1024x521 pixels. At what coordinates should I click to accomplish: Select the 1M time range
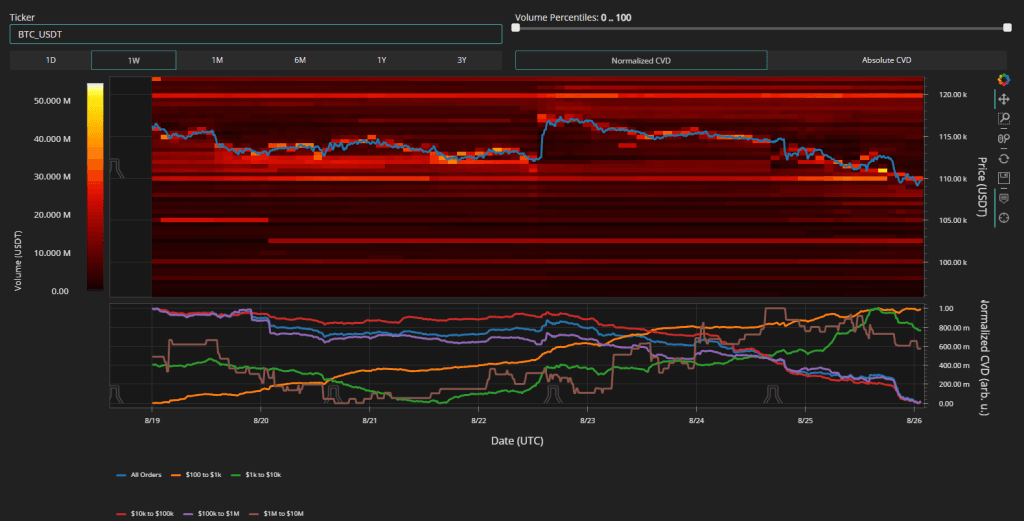coord(217,60)
